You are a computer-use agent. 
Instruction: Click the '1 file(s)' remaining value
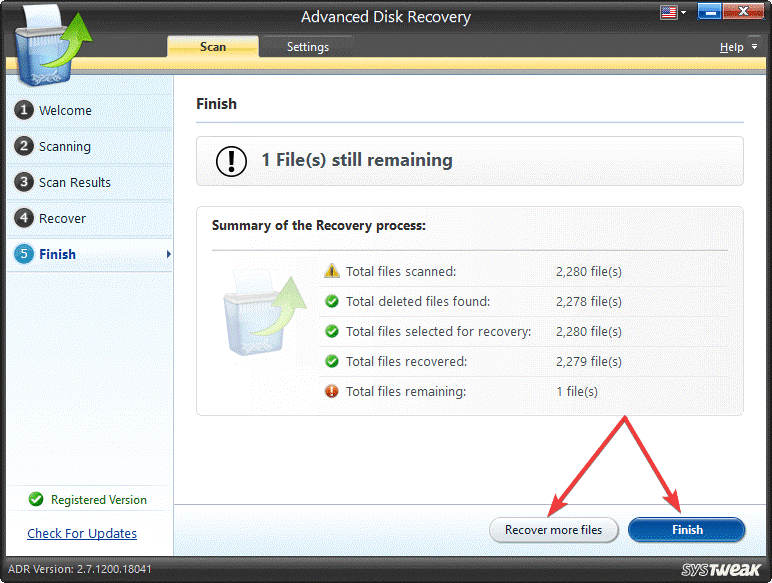coord(577,391)
